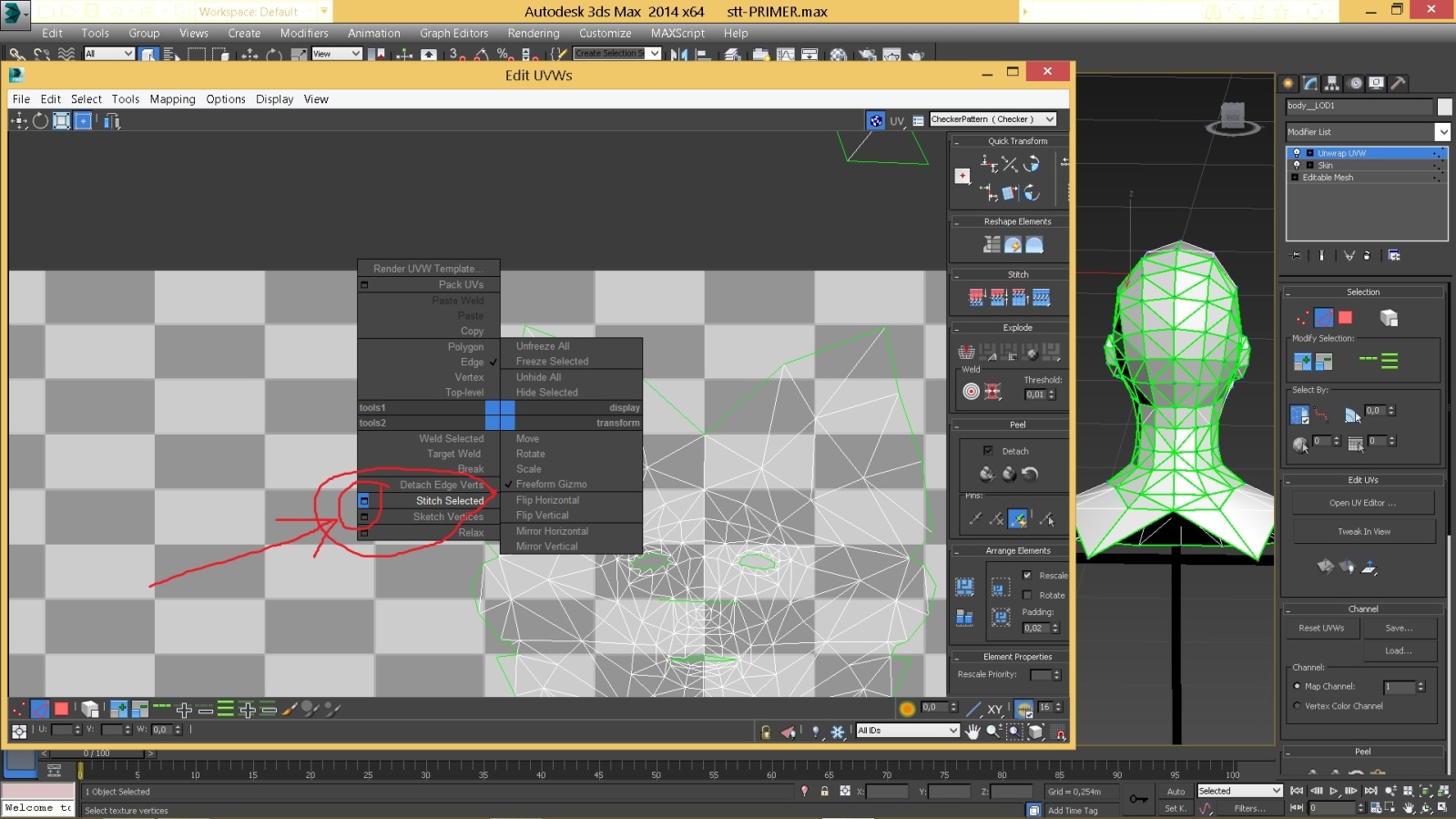The width and height of the screenshot is (1456, 819).
Task: Click the Save... button in the Channel rollout
Action: click(1400, 628)
